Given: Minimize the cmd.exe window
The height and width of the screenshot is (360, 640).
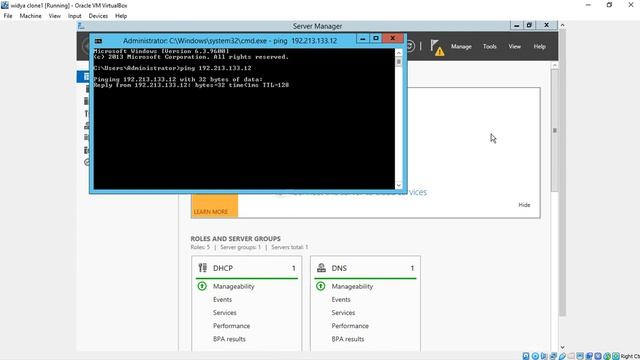Looking at the screenshot, I should (x=362, y=39).
